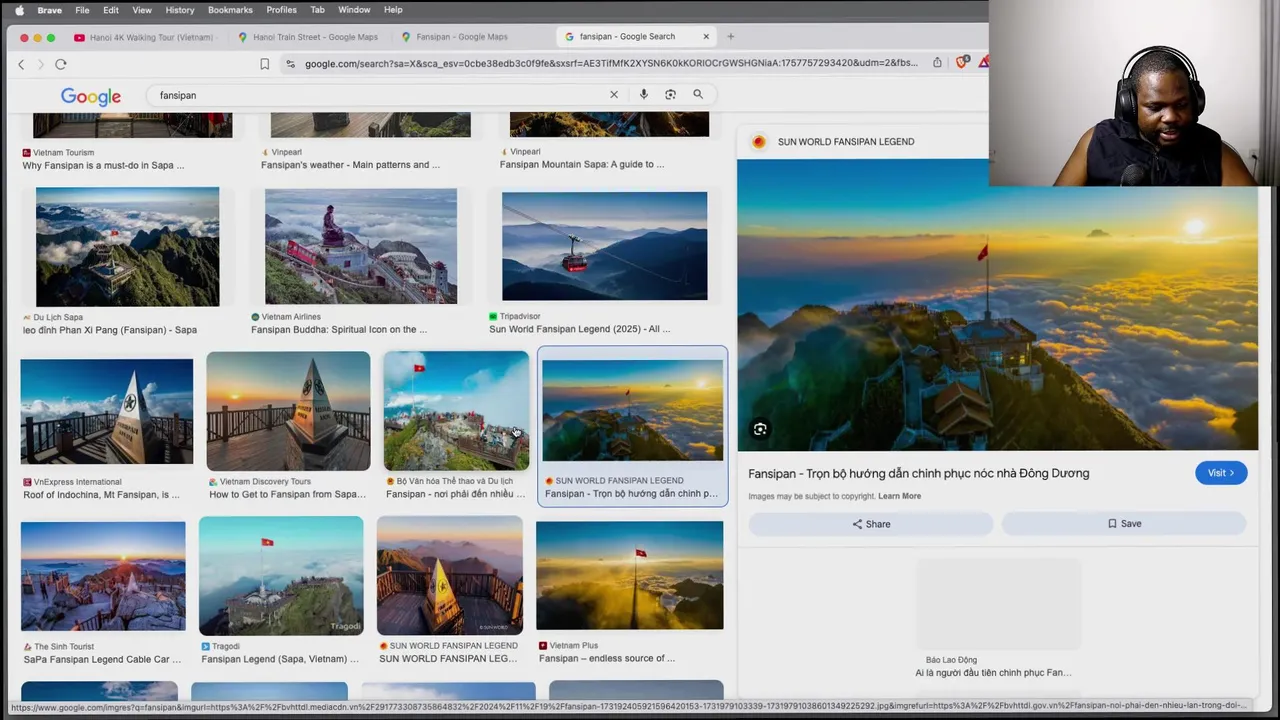Reload the current page
Viewport: 1280px width, 720px height.
[61, 64]
